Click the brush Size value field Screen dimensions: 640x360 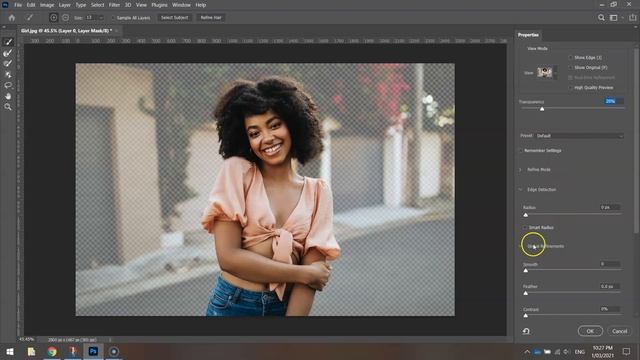pos(91,18)
